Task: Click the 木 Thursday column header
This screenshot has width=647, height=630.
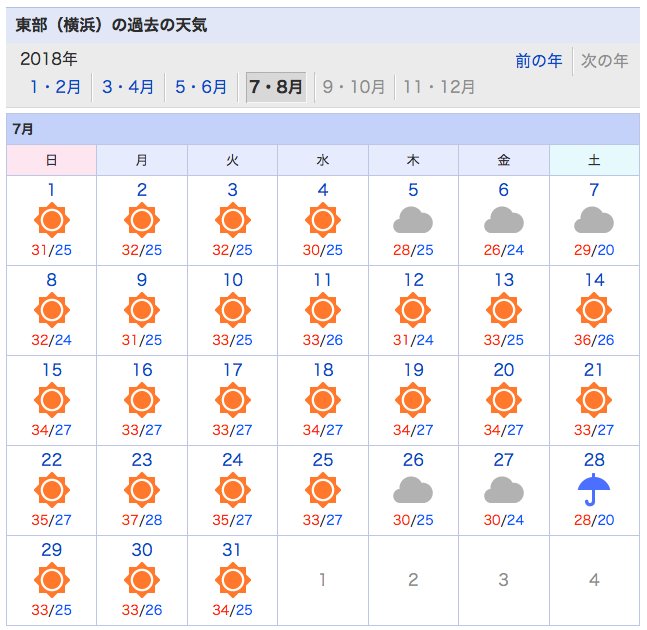Action: pyautogui.click(x=413, y=160)
